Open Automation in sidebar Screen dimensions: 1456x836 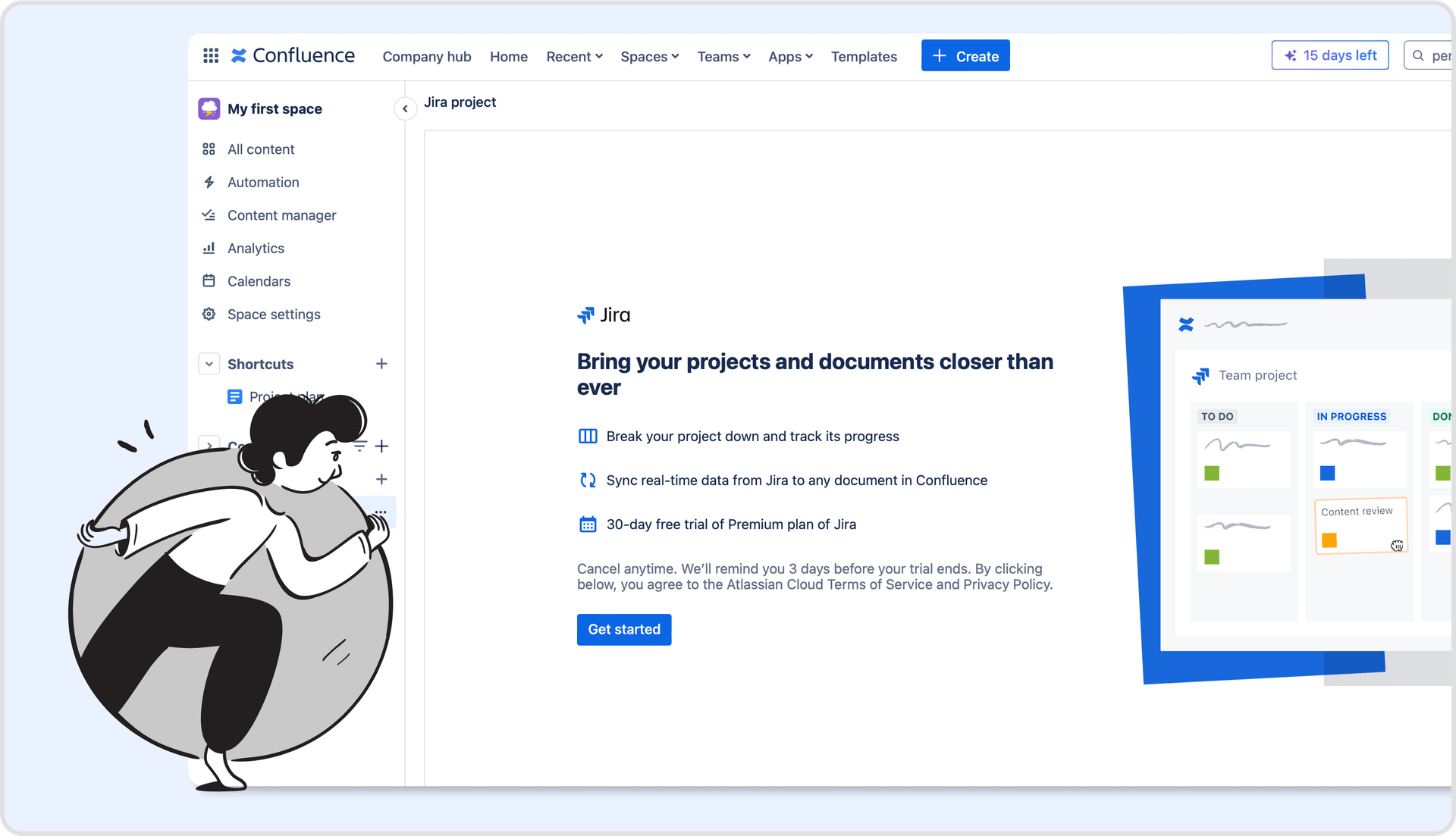[263, 183]
